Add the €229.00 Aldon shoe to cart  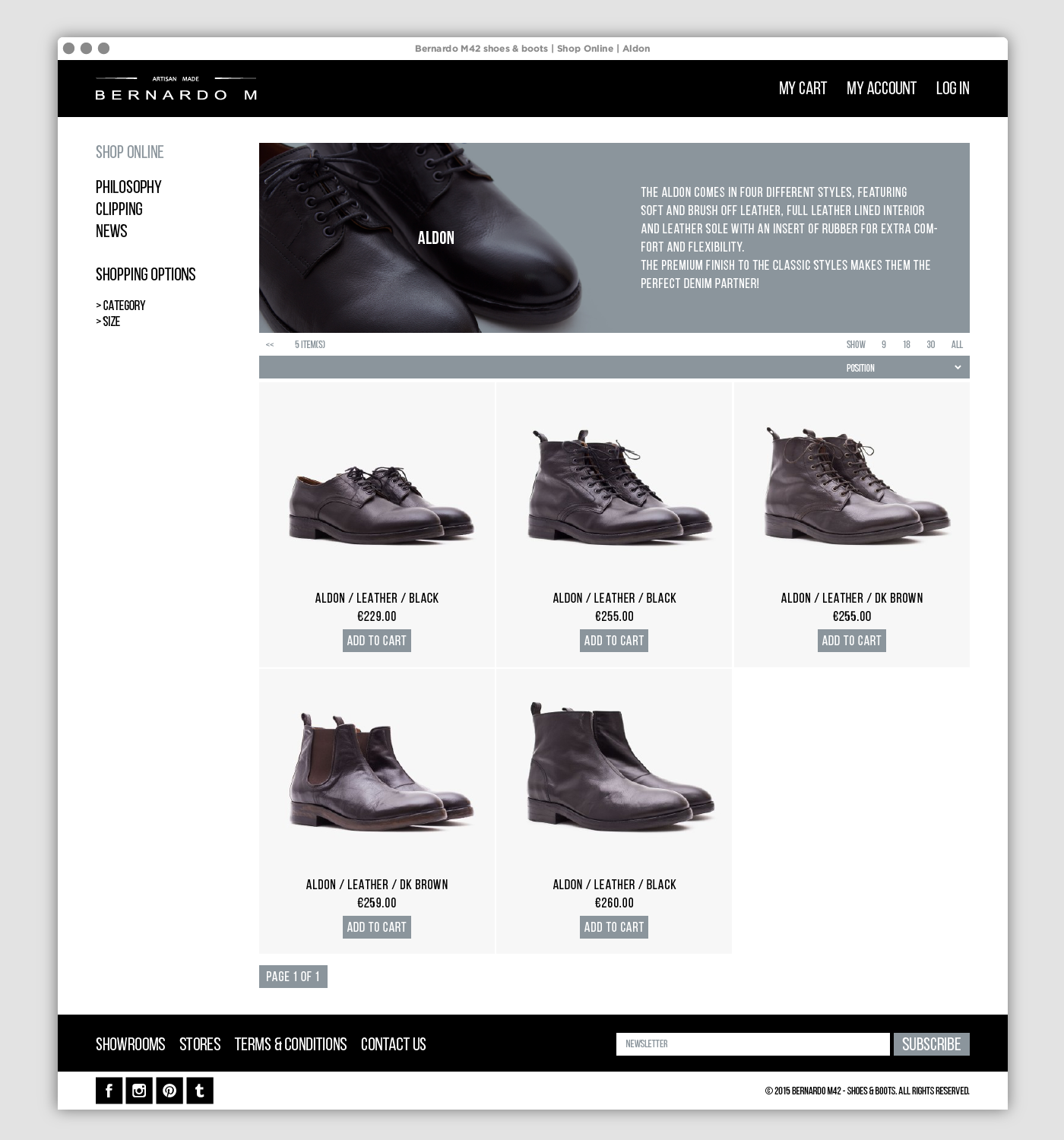tap(377, 641)
